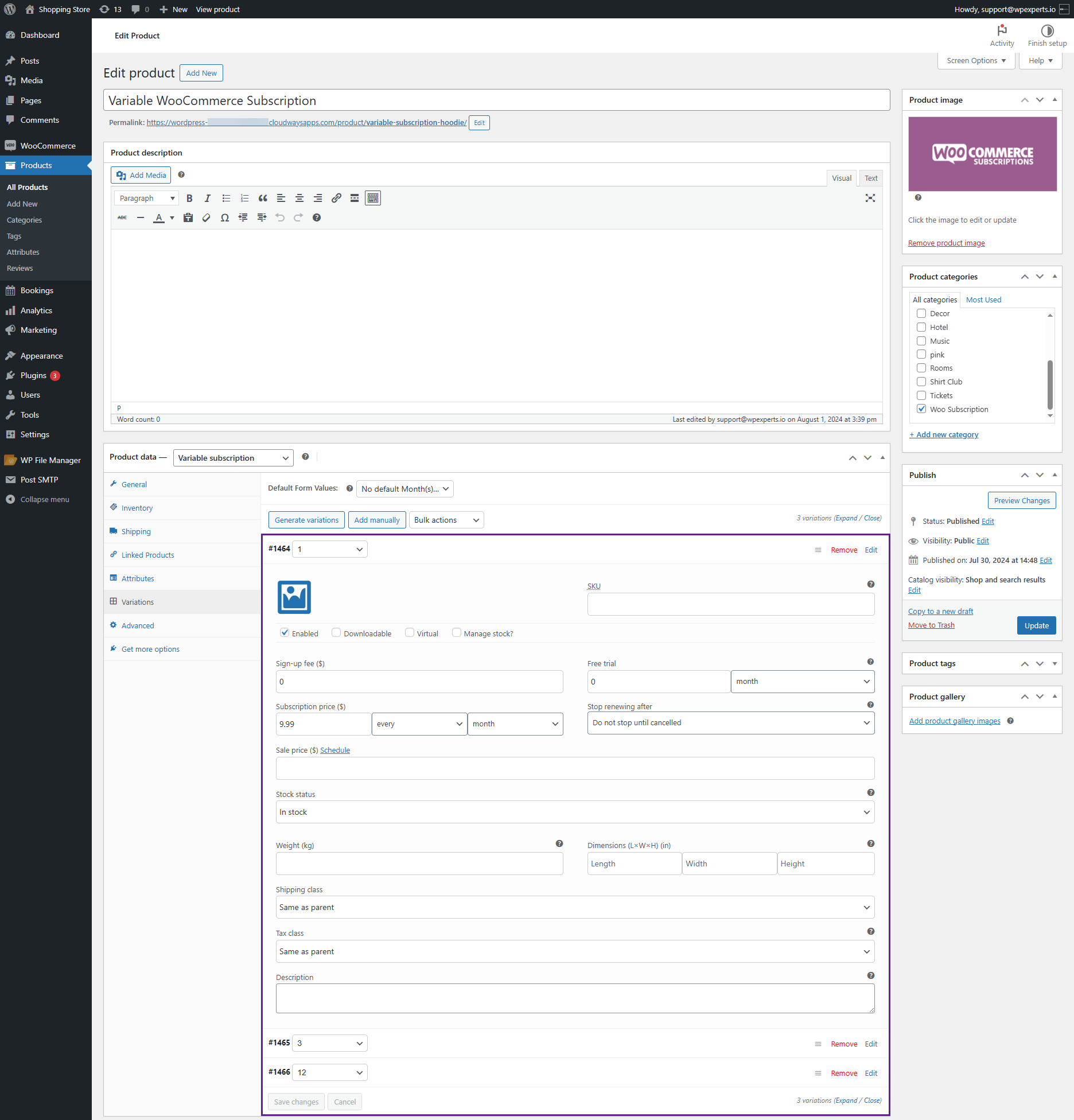Check the Hotel category

(x=921, y=327)
